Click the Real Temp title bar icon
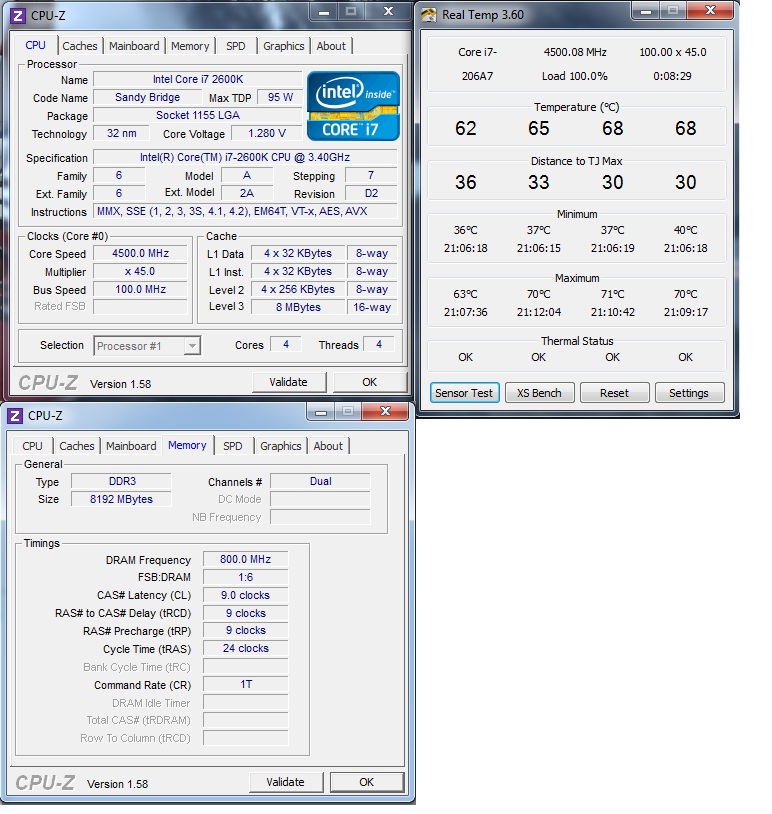This screenshot has width=772, height=814. [428, 14]
